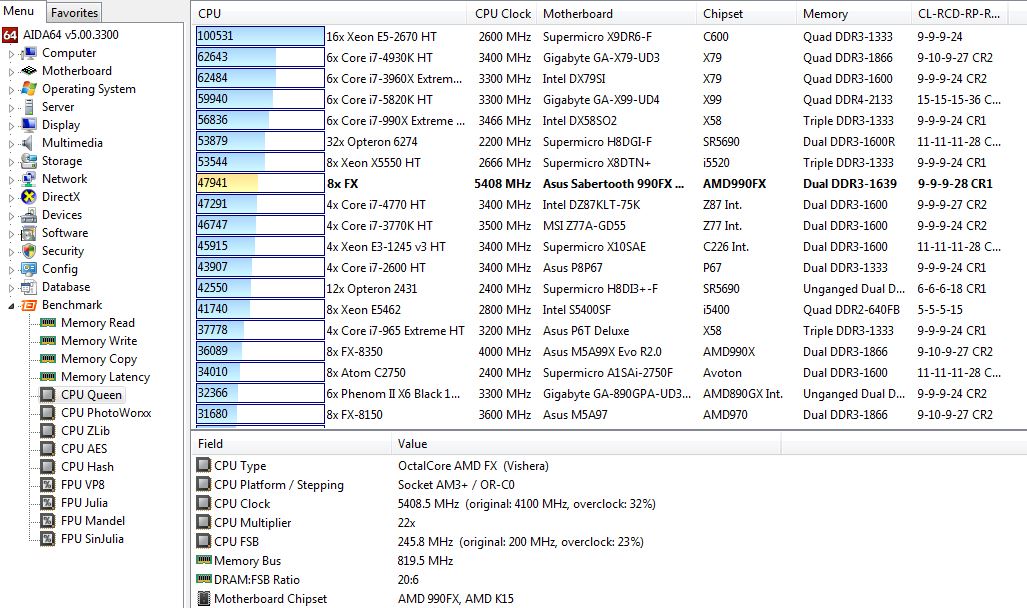This screenshot has width=1027, height=608.
Task: Expand the Motherboard tree node
Action: point(11,71)
